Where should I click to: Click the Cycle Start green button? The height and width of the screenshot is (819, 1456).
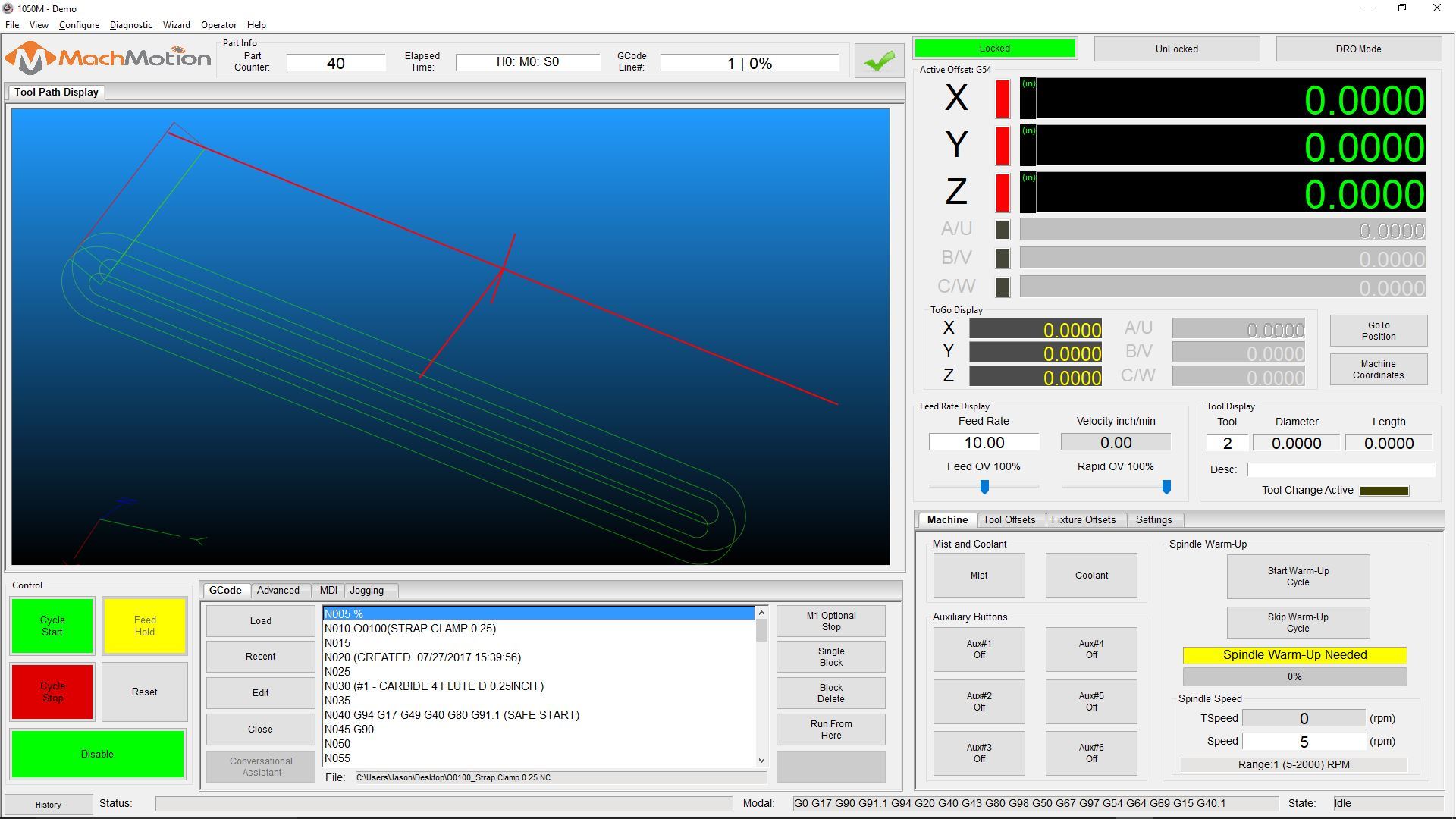pos(52,625)
